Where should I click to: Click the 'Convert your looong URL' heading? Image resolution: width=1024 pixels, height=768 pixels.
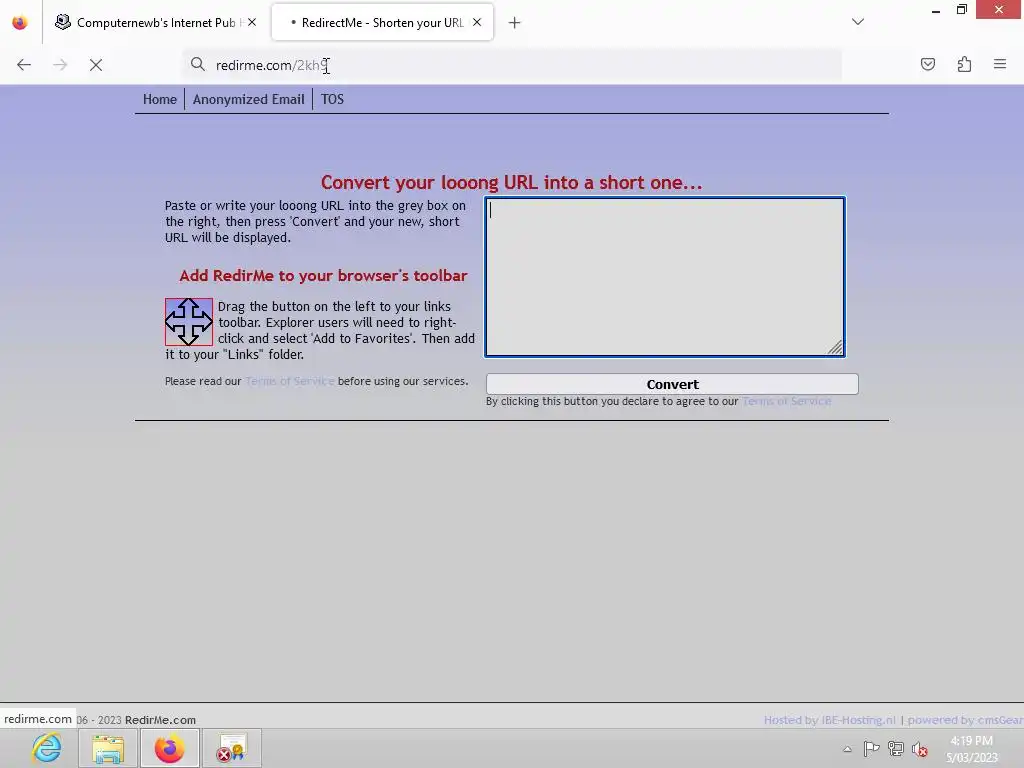[x=511, y=182]
